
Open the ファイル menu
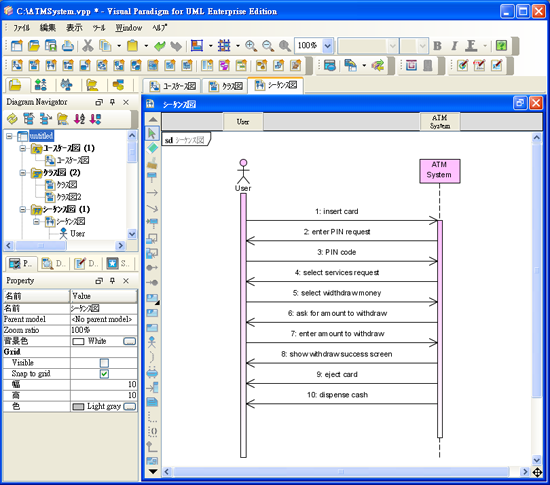[21, 27]
